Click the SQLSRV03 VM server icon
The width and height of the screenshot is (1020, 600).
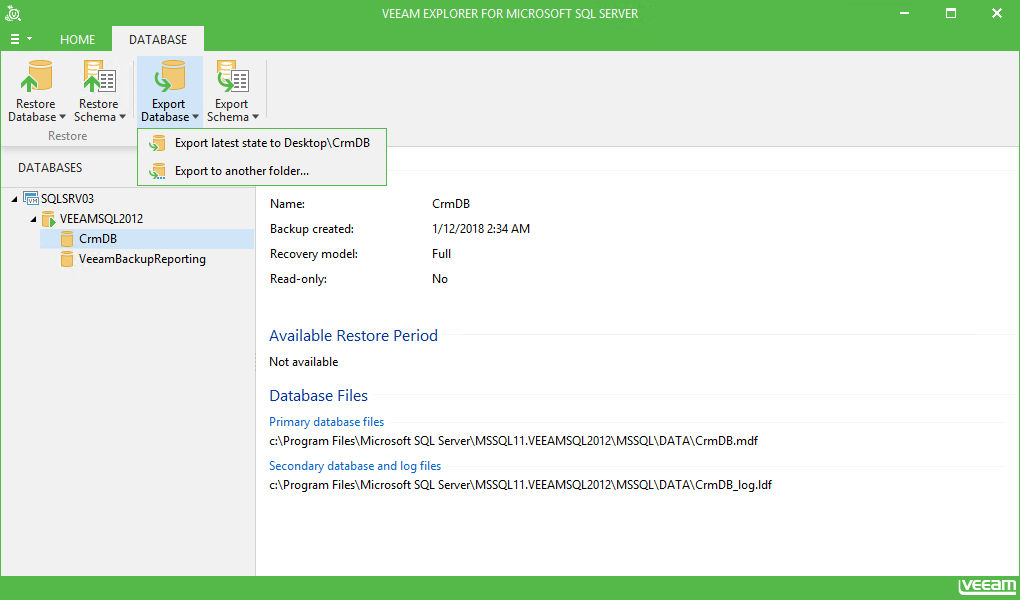(x=31, y=198)
